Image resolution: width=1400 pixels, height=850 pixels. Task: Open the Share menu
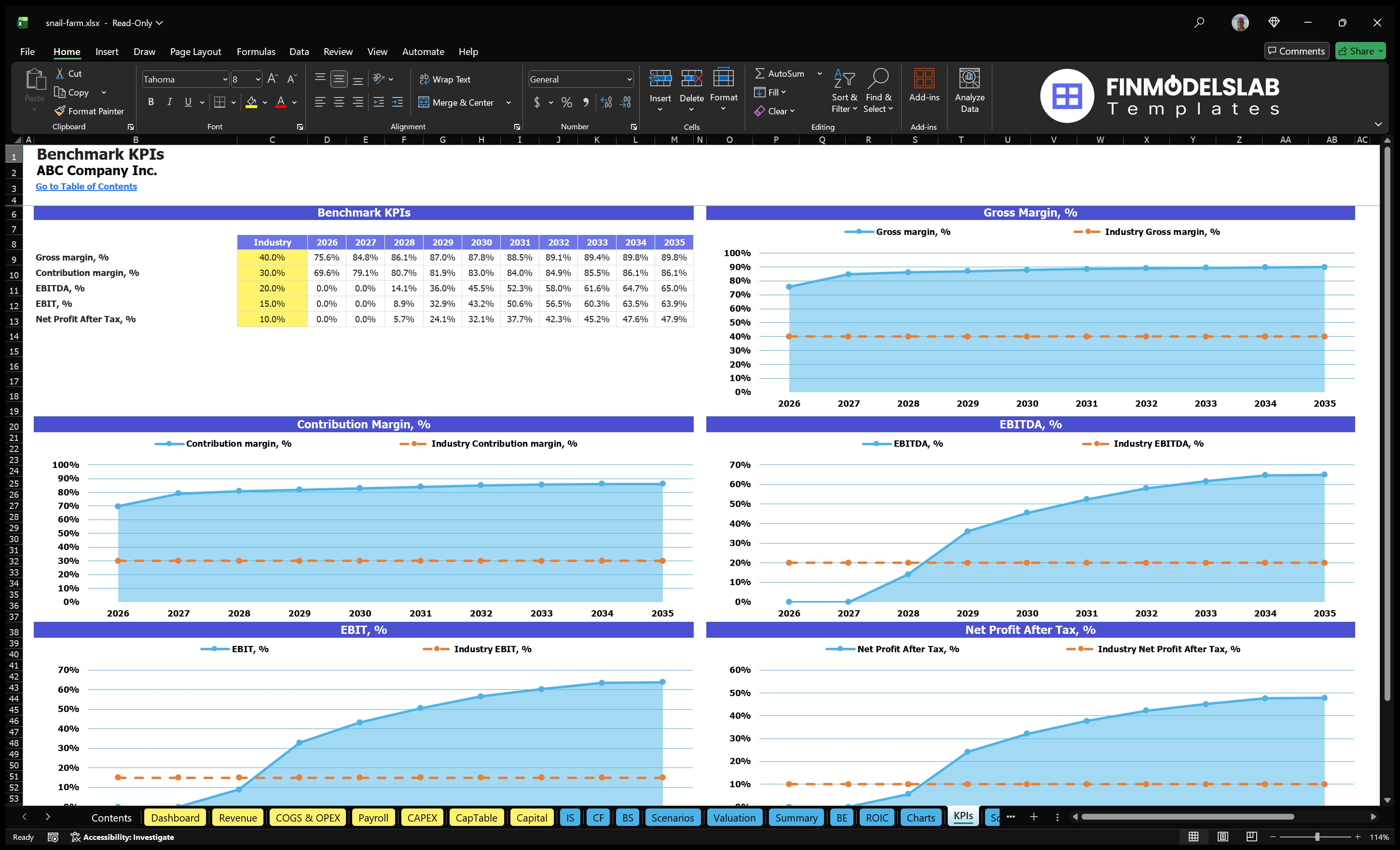1360,51
